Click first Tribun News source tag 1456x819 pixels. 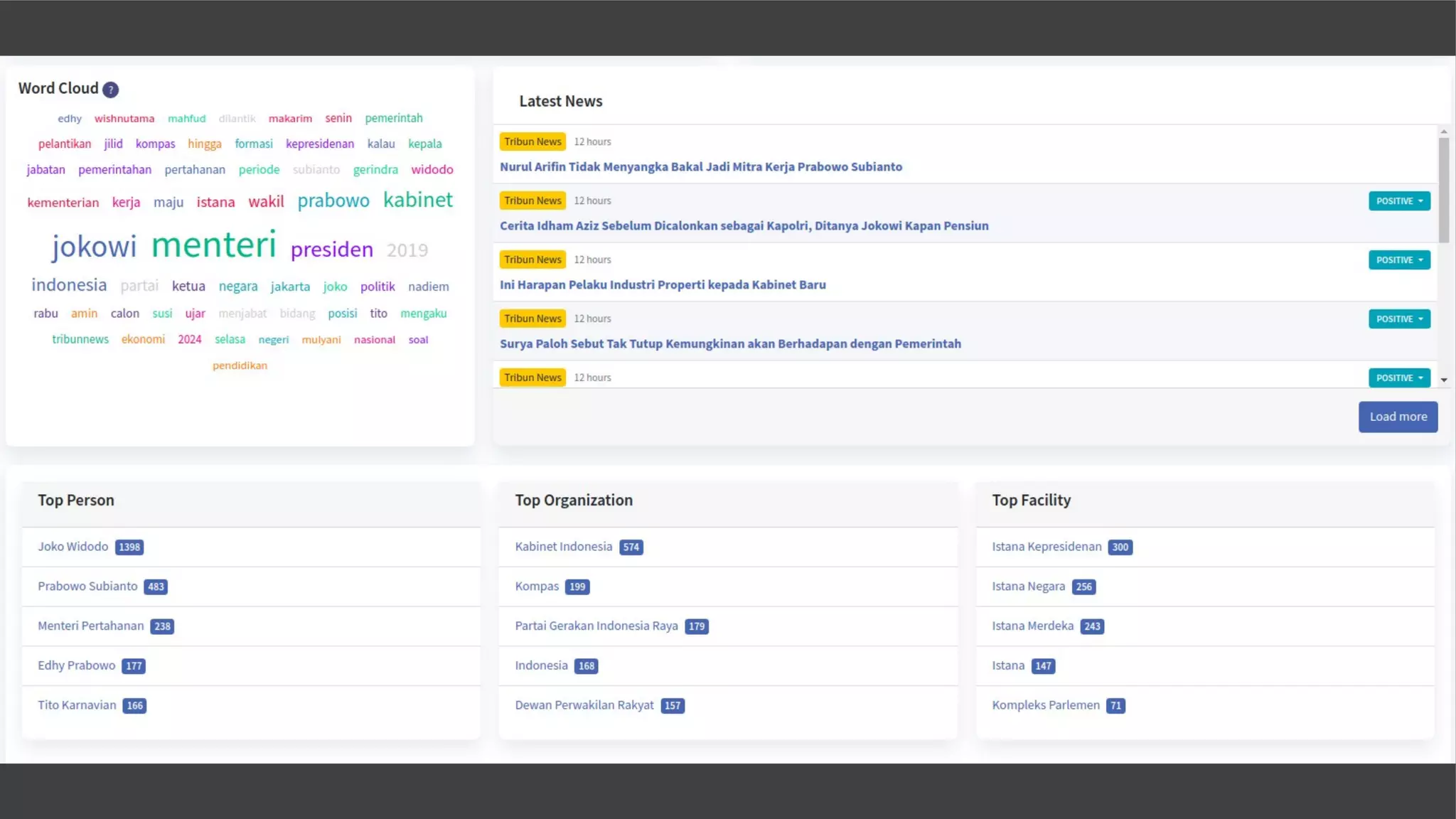(x=532, y=142)
